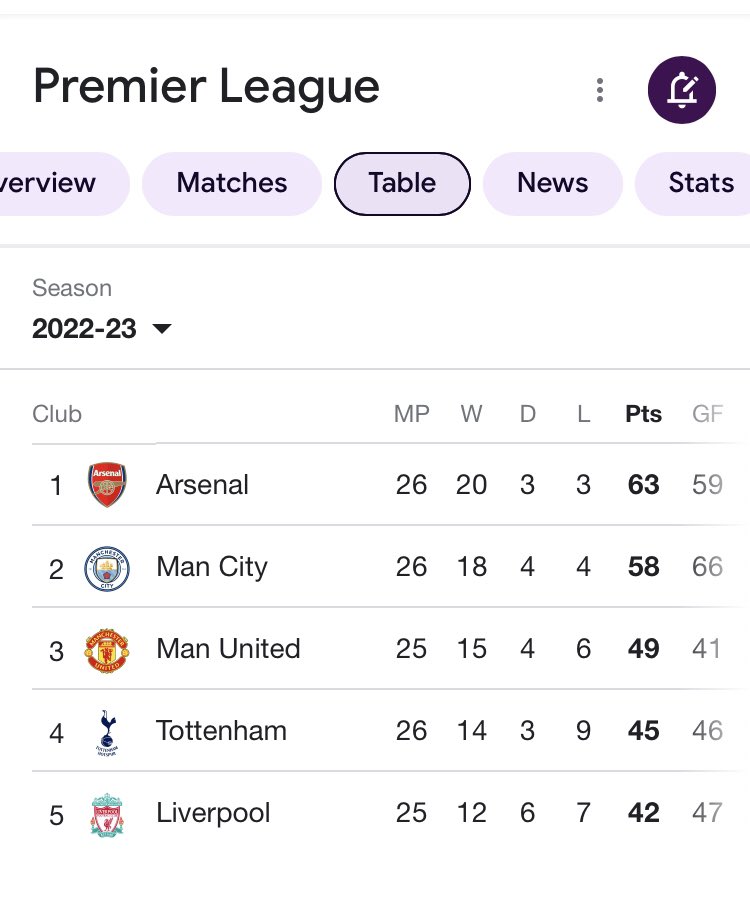Open the three-dot more options menu

pyautogui.click(x=600, y=90)
